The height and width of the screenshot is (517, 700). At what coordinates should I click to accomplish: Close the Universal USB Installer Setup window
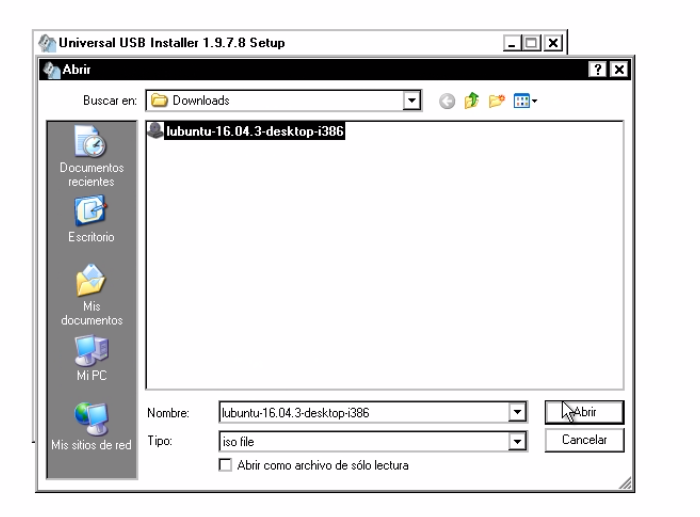tap(553, 43)
